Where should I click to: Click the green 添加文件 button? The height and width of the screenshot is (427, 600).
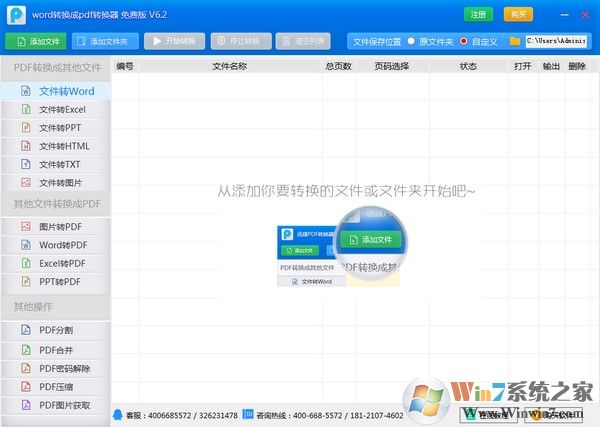(x=36, y=41)
